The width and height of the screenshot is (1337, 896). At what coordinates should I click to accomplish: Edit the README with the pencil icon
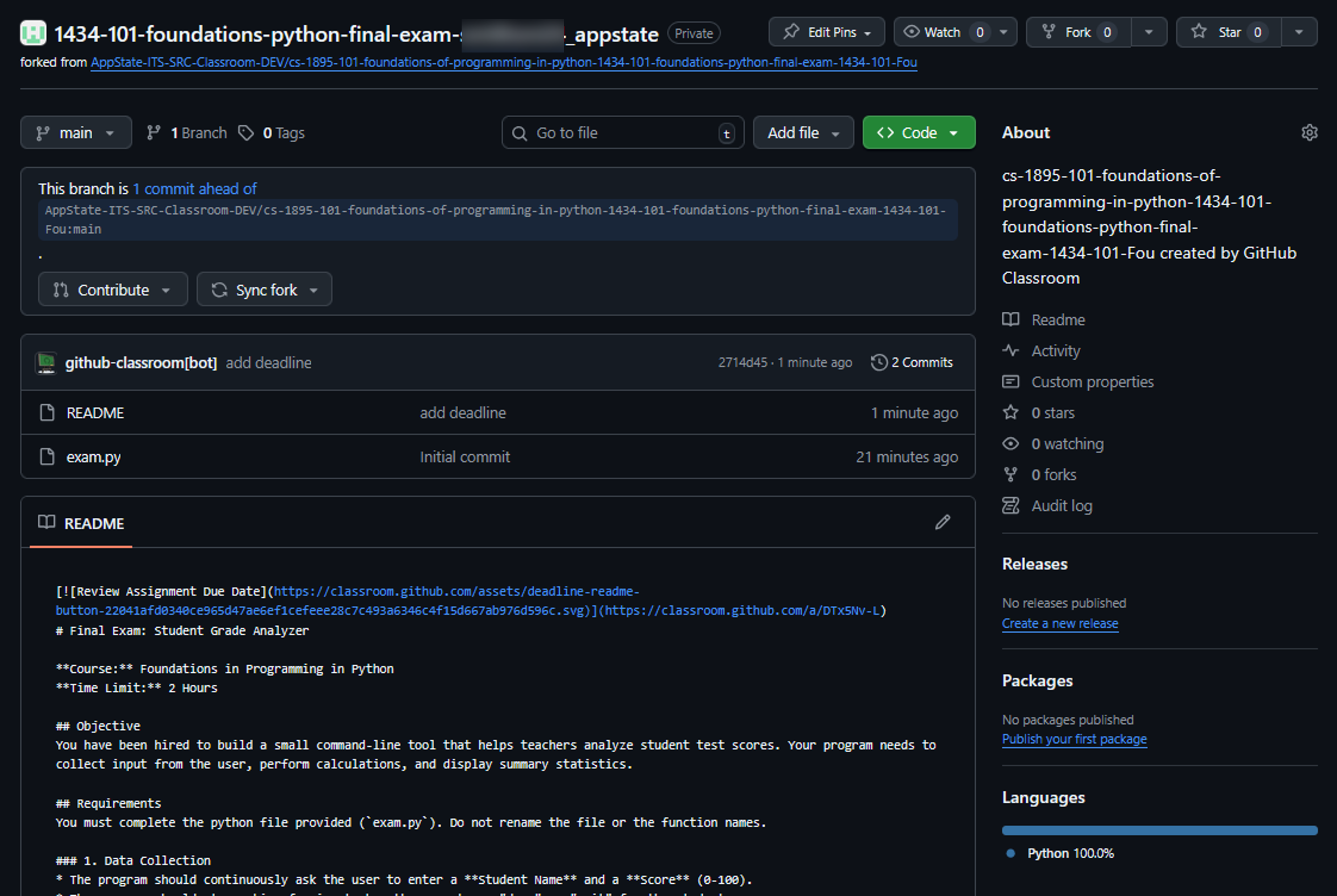[x=943, y=522]
